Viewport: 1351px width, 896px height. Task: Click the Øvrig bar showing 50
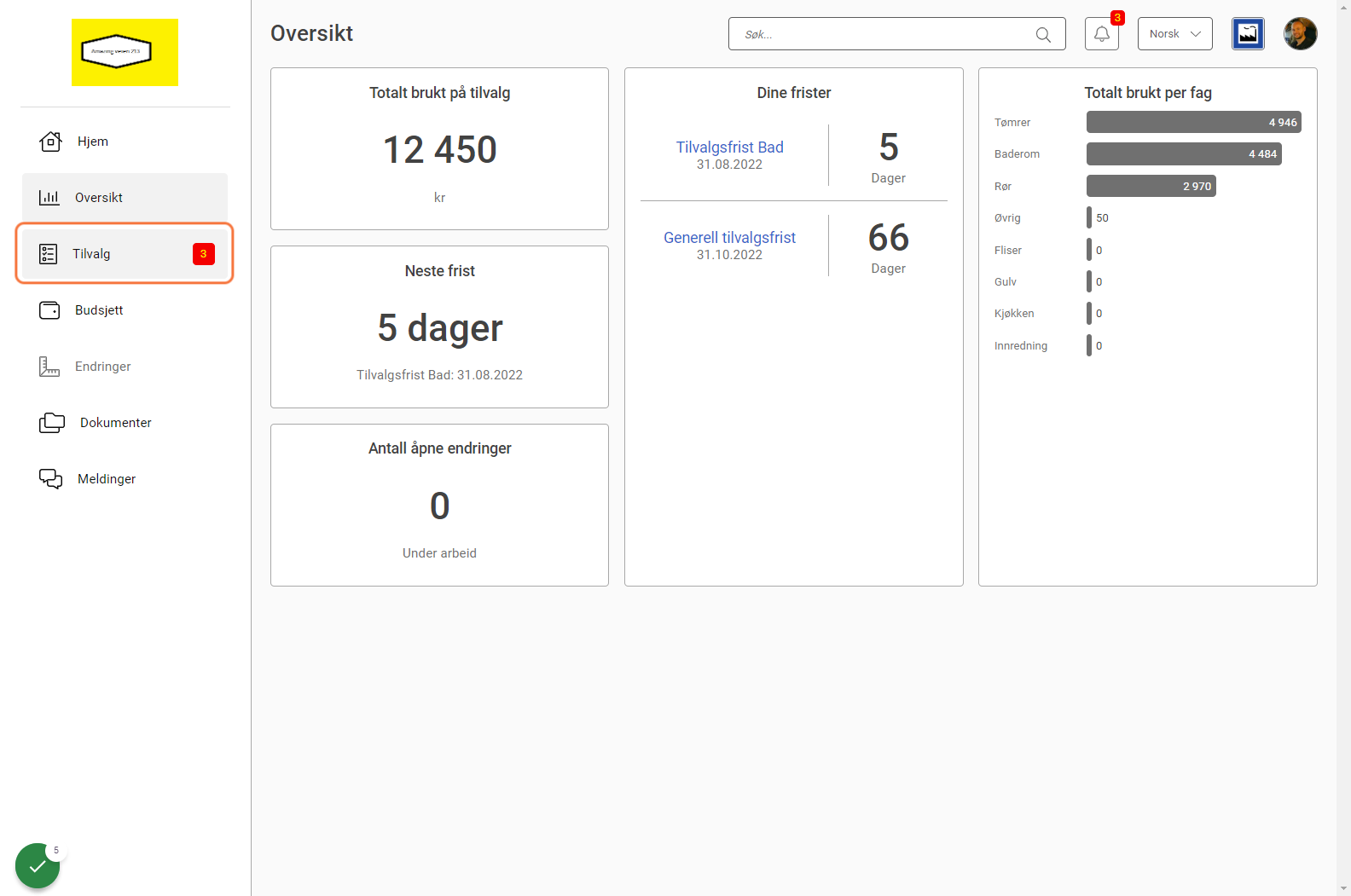(1089, 218)
